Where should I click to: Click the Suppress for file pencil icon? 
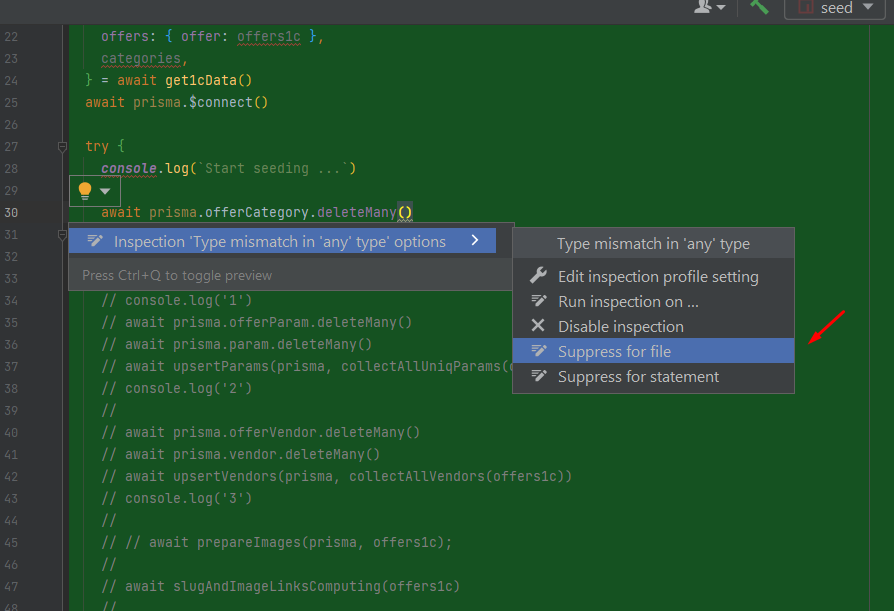point(539,351)
